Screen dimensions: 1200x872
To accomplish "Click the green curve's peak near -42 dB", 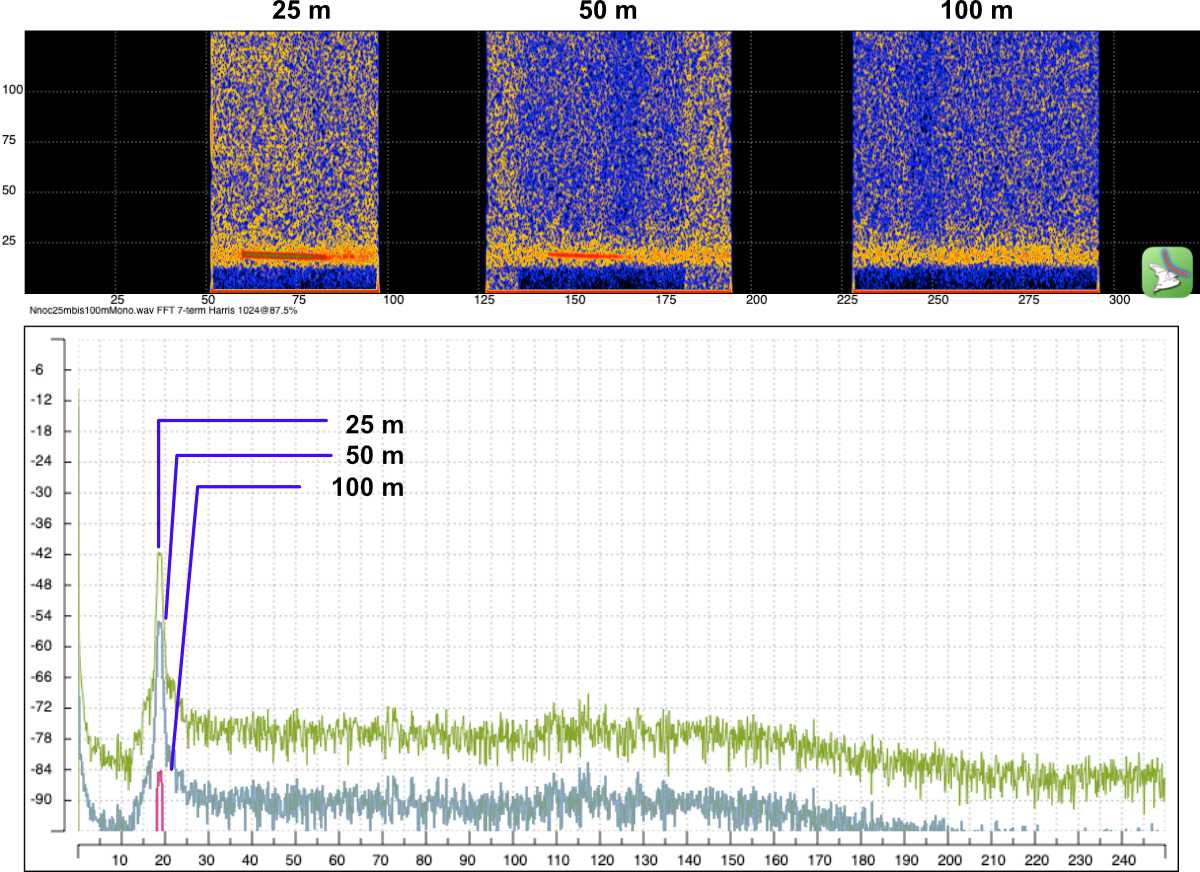I will (159, 553).
